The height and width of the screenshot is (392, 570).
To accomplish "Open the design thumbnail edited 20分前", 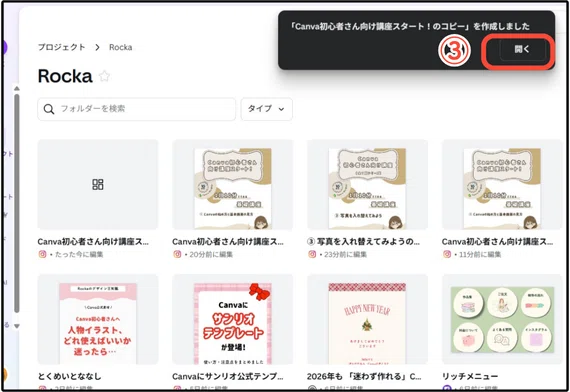I will (233, 184).
